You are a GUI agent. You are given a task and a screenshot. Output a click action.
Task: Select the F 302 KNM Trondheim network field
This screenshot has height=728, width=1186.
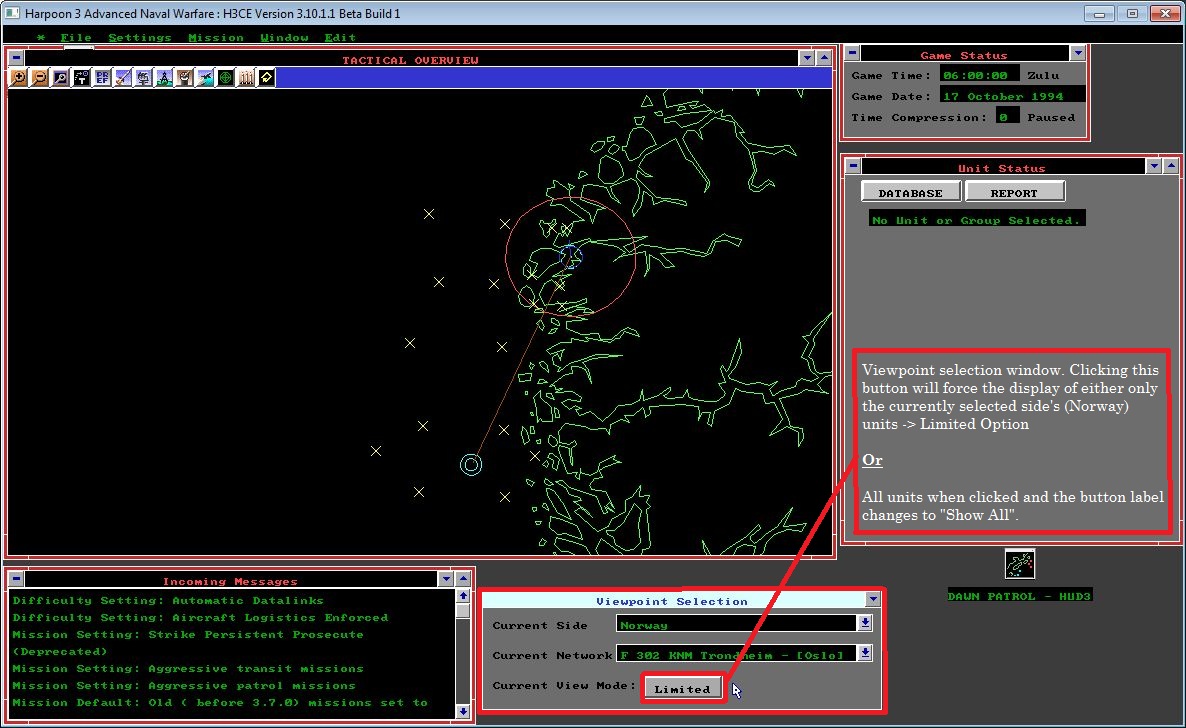[736, 653]
